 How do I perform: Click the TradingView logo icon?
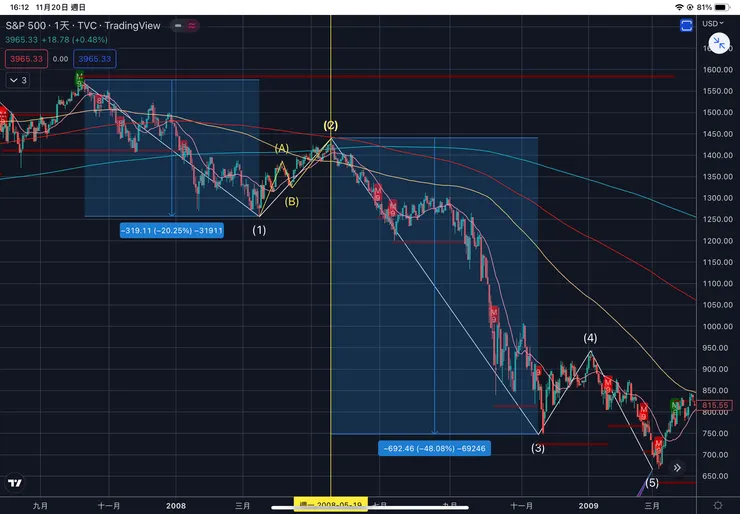[x=15, y=483]
